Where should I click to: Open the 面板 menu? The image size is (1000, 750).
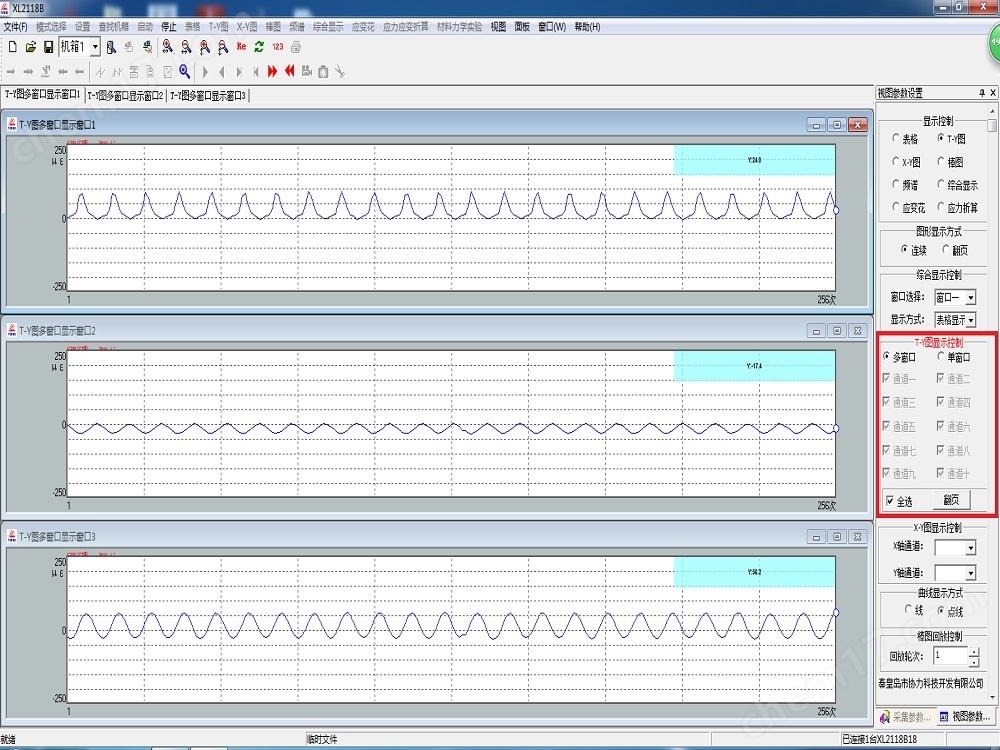522,27
